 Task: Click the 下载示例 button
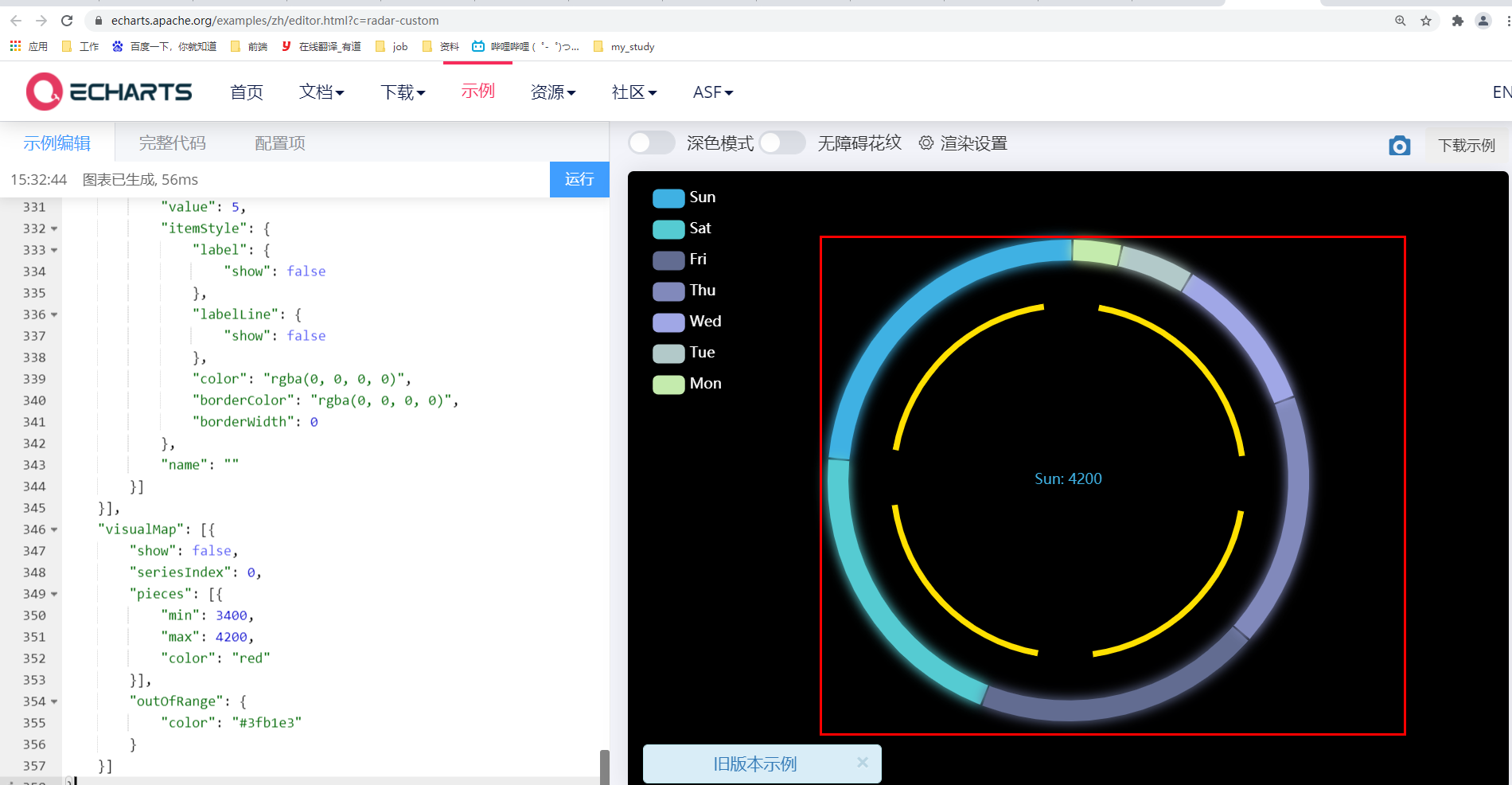[1467, 146]
